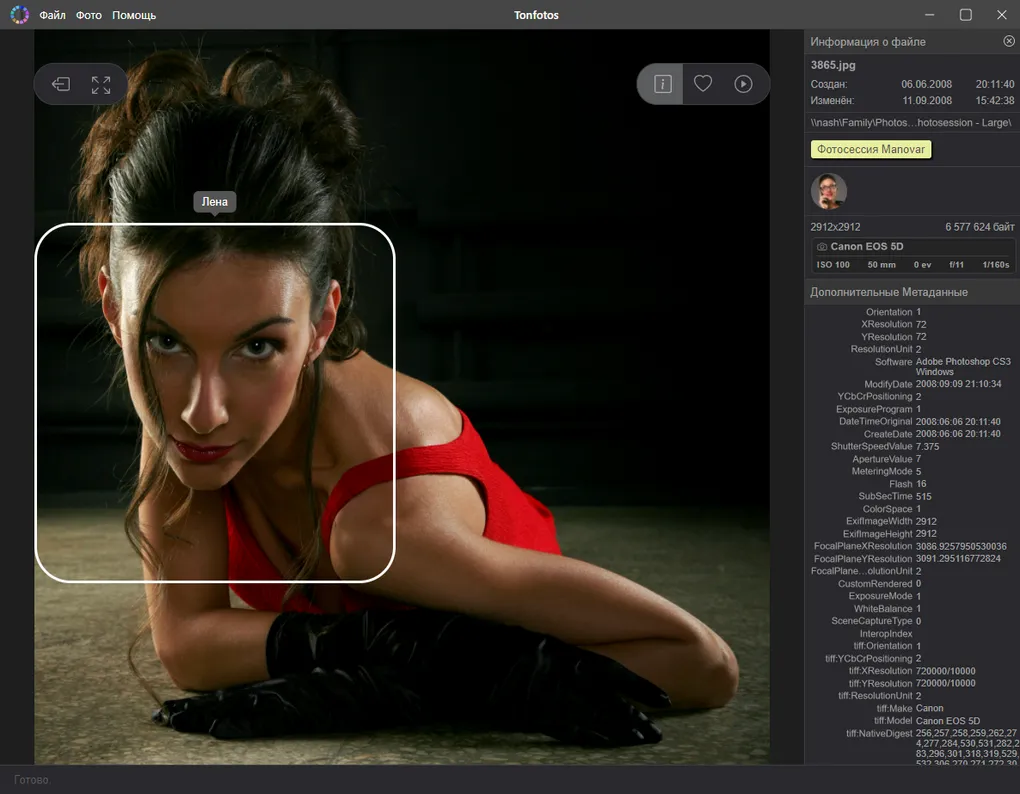1020x794 pixels.
Task: Click the tiff:NativeDigest value
Action: pos(967,748)
